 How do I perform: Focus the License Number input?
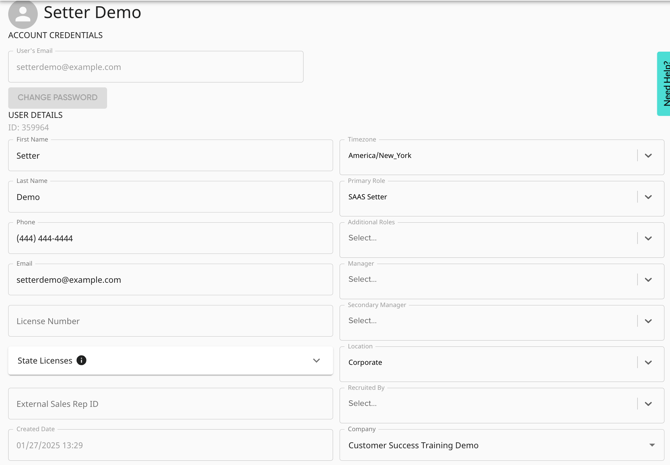[x=170, y=321]
